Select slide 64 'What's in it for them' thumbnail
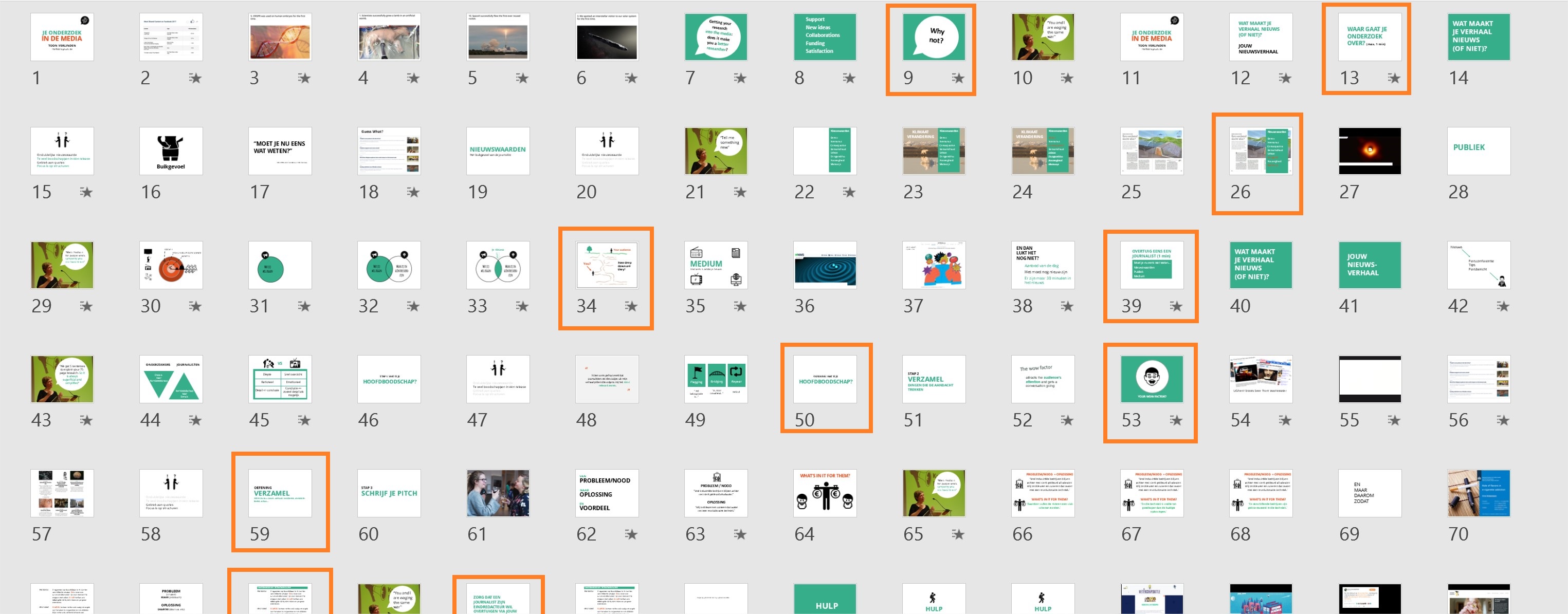Viewport: 1568px width, 614px height. (825, 494)
